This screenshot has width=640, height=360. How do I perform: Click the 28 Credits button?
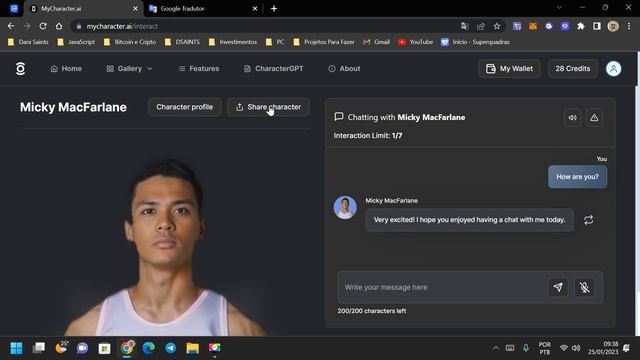pyautogui.click(x=573, y=69)
